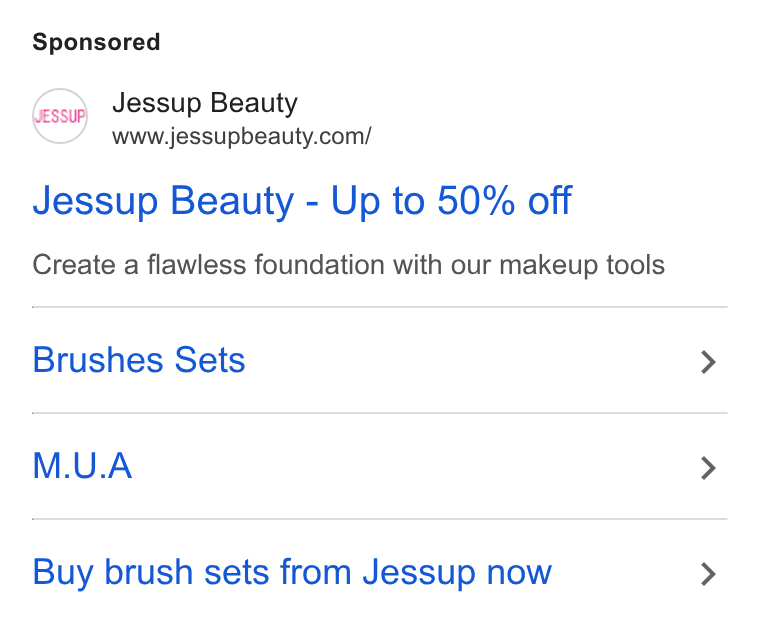
Task: Expand the chevron beside Brushes Sets
Action: coord(709,362)
